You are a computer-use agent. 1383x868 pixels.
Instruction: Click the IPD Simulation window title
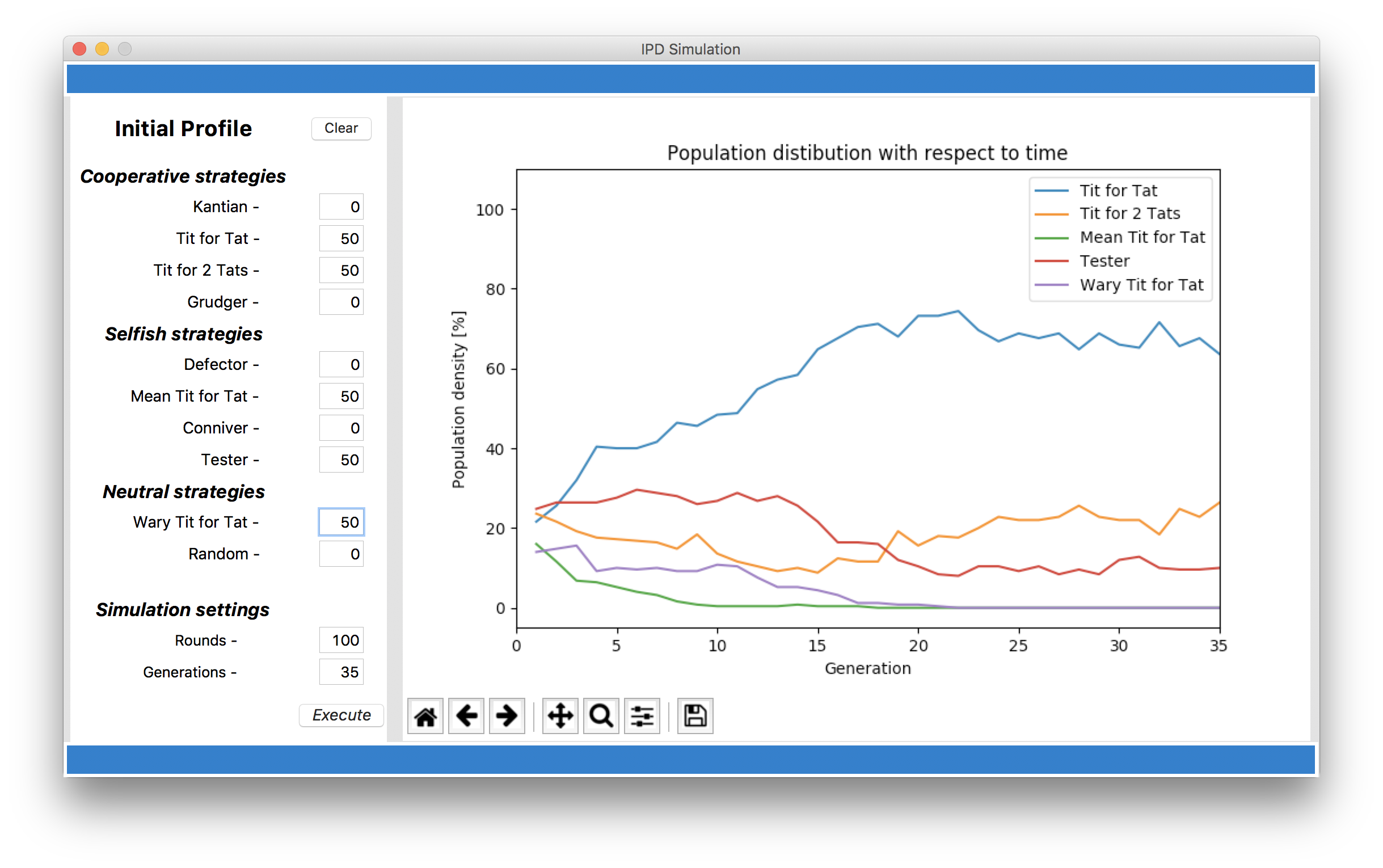690,49
